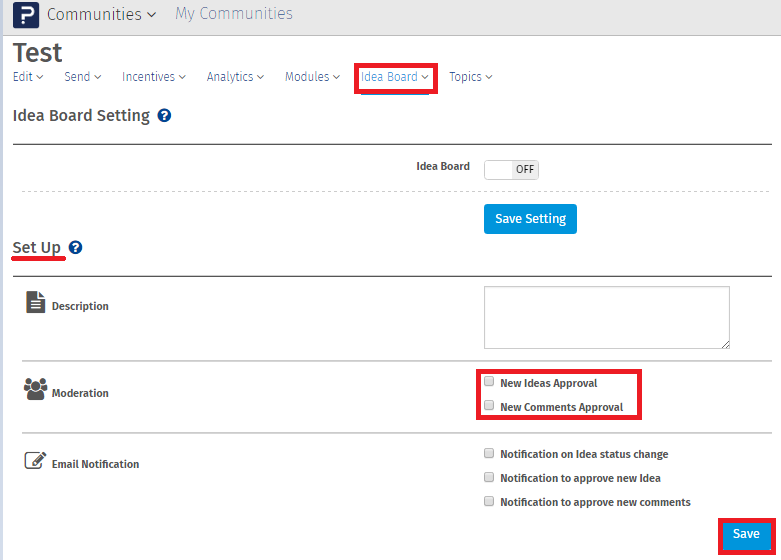Viewport: 781px width, 560px height.
Task: Tick Notification on Idea status change
Action: click(x=489, y=453)
